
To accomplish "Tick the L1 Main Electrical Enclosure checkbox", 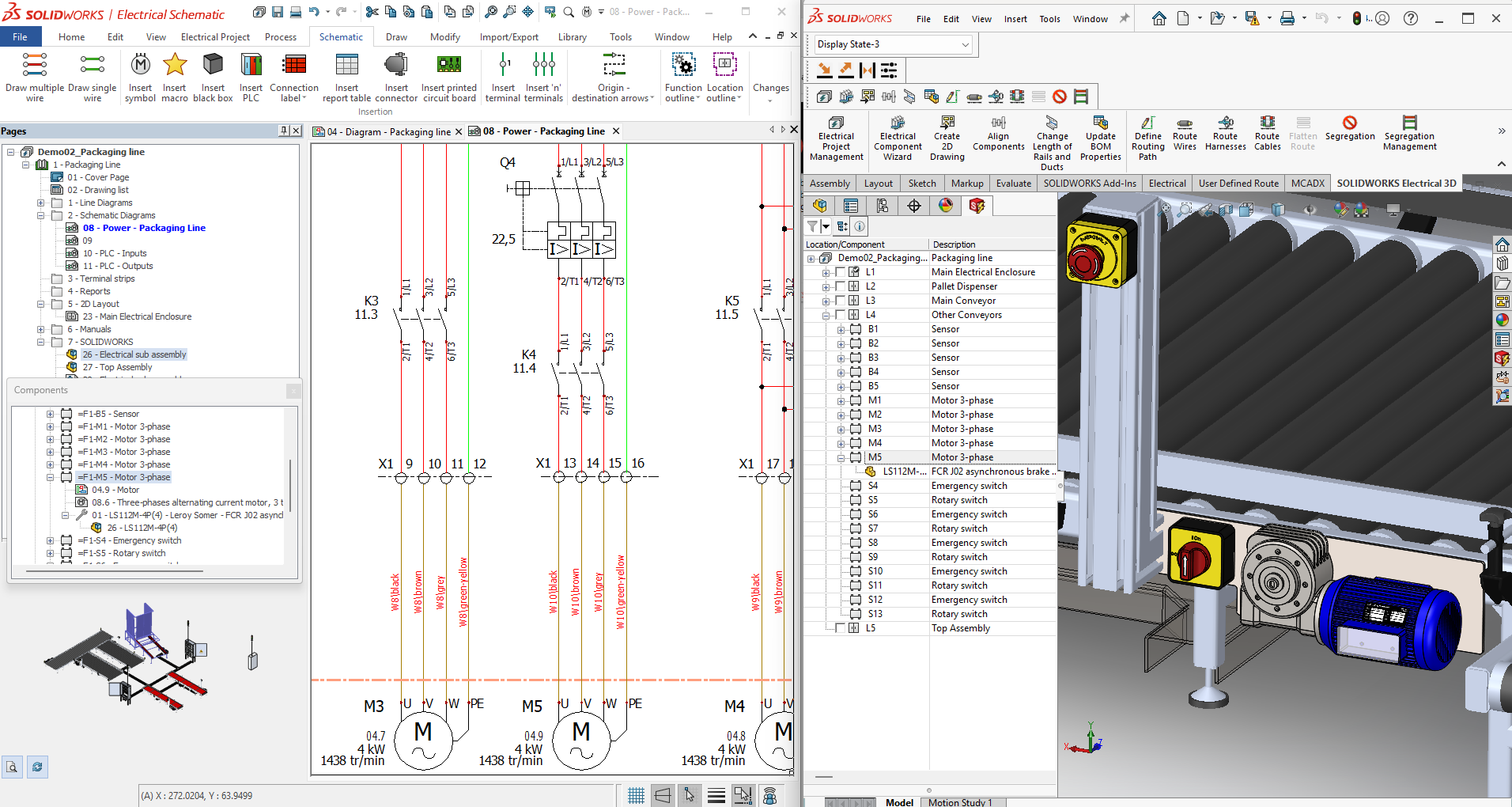I will [840, 272].
